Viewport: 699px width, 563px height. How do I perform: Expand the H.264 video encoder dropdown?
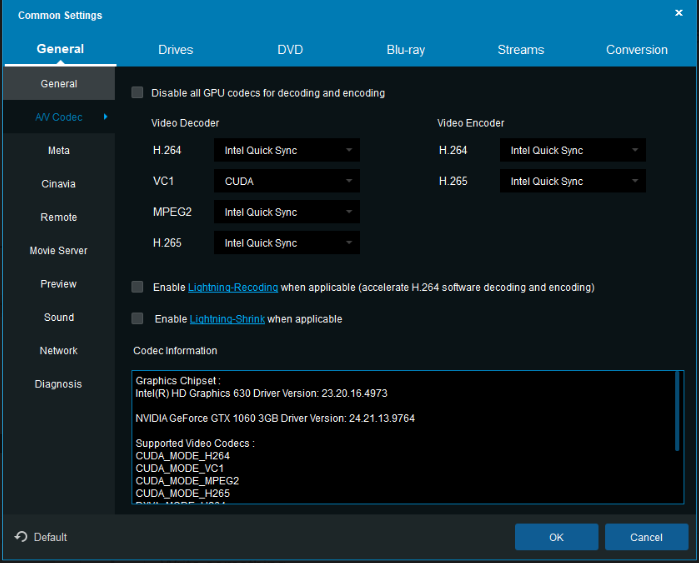572,151
